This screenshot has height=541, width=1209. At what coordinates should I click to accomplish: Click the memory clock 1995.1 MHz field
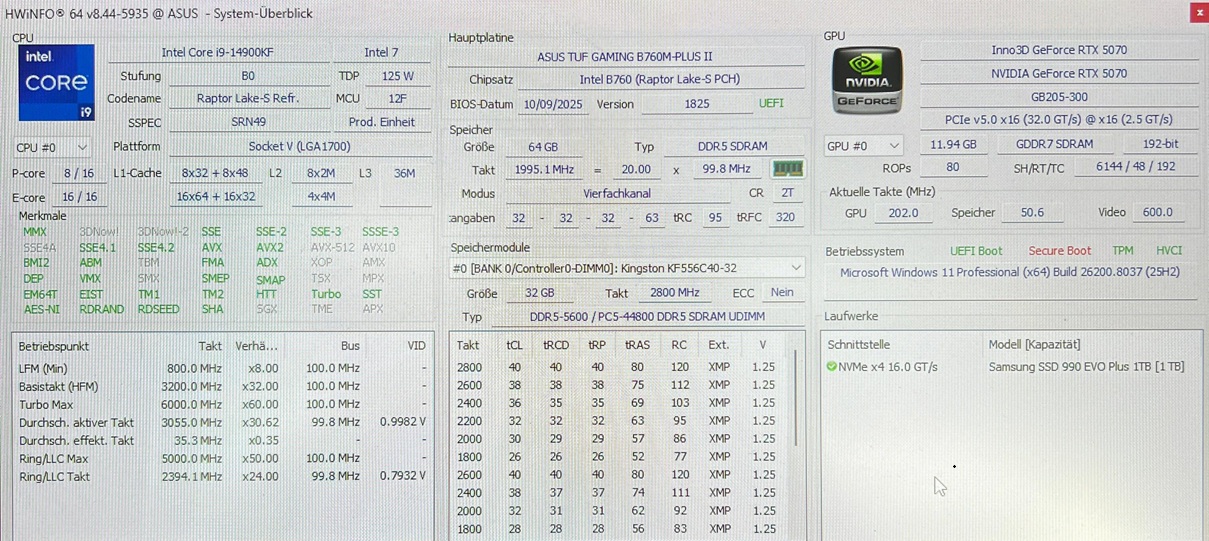[545, 170]
